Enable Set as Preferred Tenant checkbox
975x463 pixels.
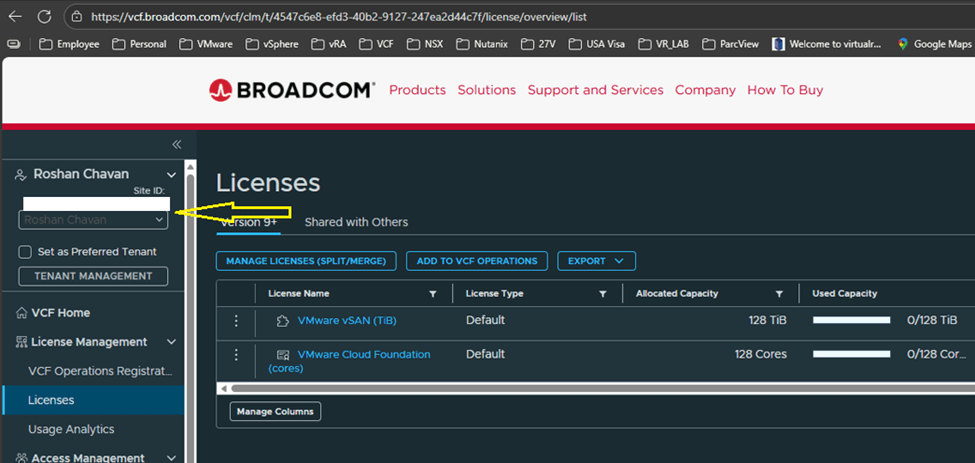click(x=26, y=252)
